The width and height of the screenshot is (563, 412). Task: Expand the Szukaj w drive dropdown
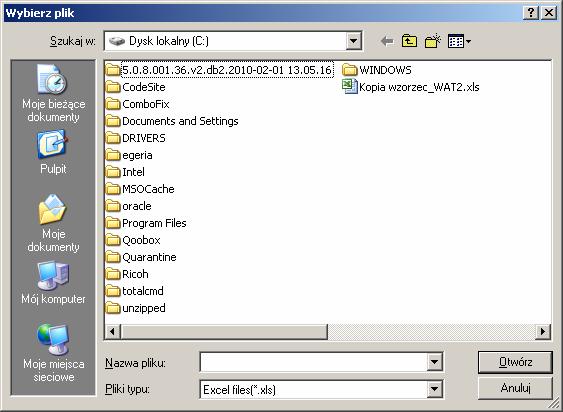point(353,41)
